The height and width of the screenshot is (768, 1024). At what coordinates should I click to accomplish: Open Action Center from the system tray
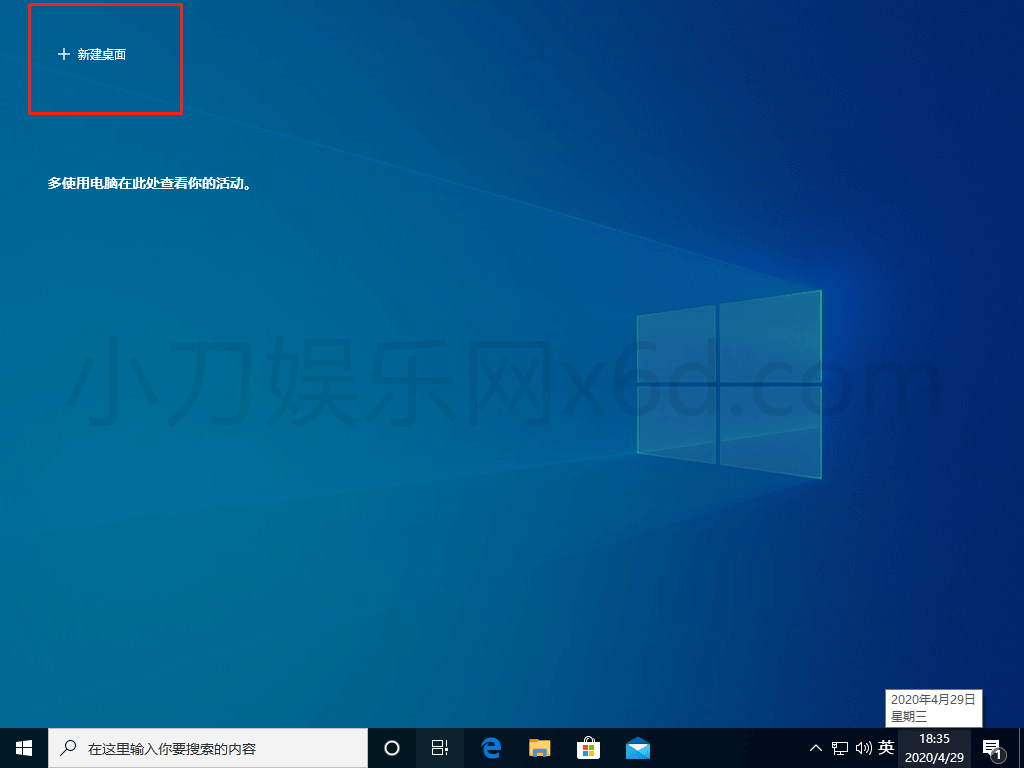993,747
